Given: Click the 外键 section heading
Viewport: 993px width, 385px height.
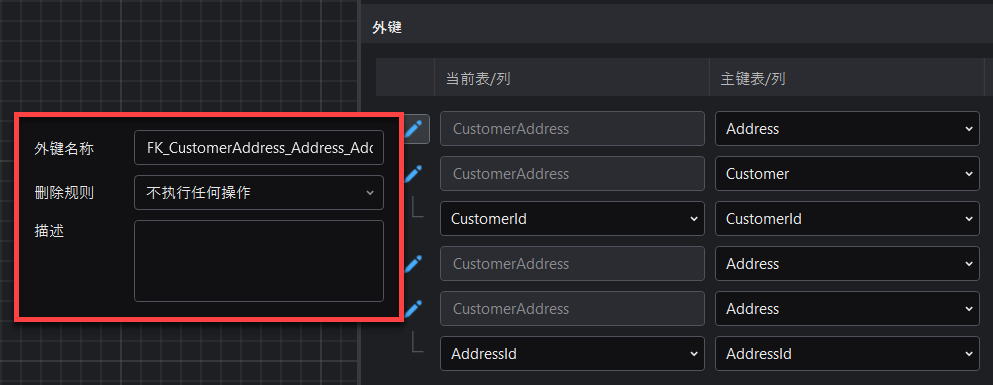Looking at the screenshot, I should [387, 27].
